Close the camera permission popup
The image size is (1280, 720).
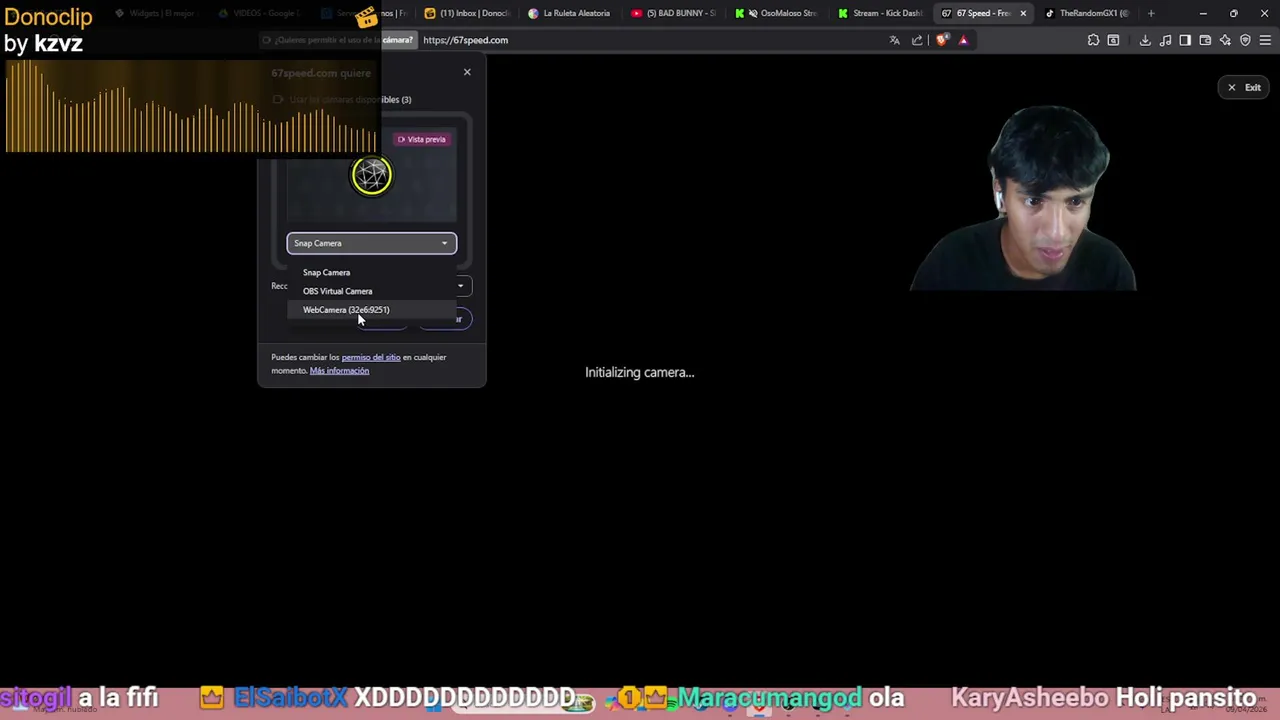pos(467,72)
